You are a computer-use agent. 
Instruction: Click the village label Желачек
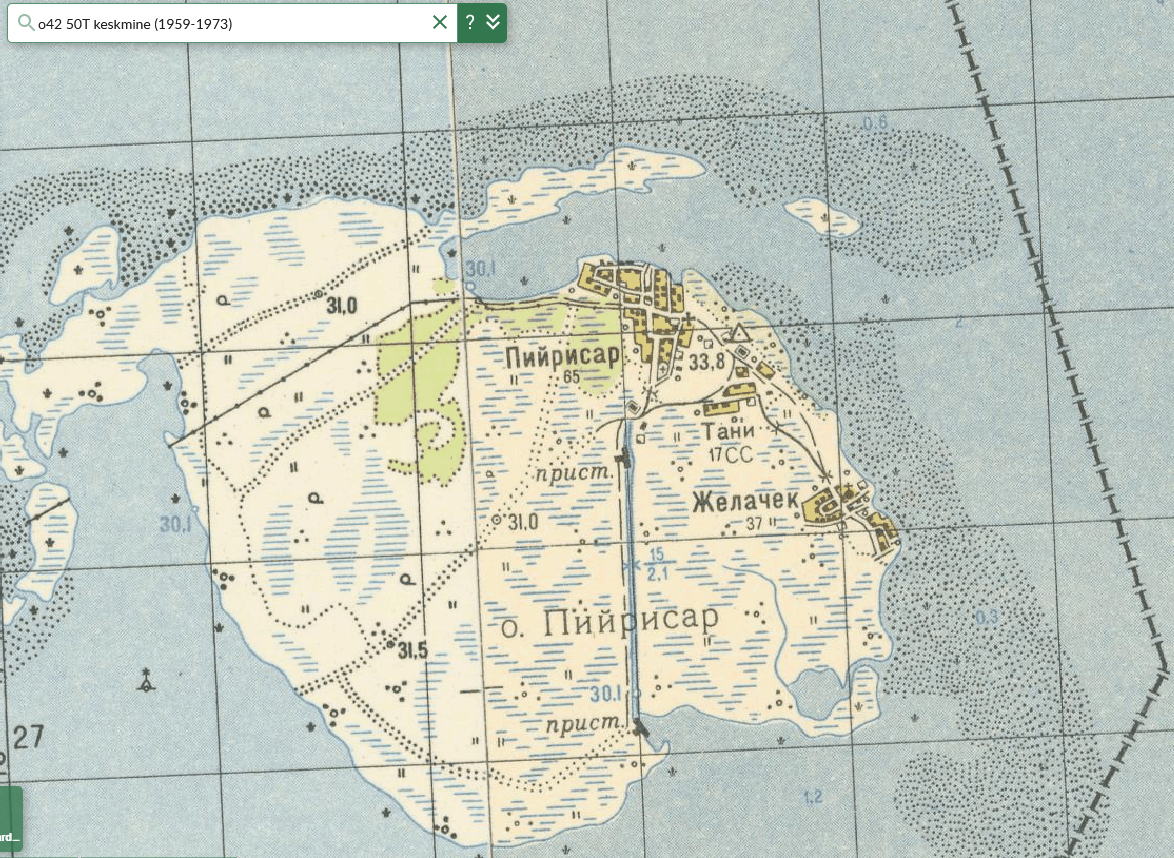tap(746, 501)
